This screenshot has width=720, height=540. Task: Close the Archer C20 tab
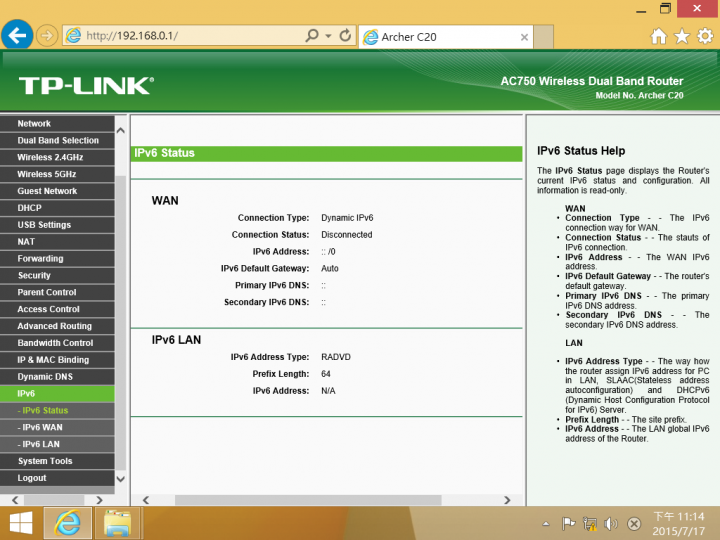[x=524, y=37]
